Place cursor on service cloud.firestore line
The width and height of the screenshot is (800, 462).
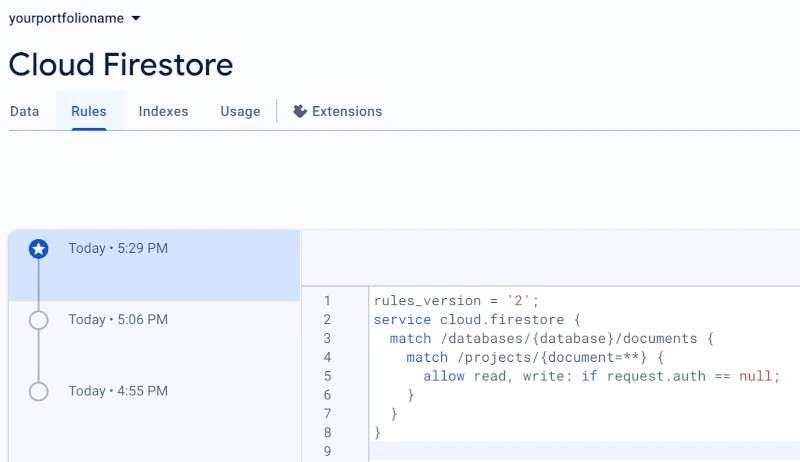(477, 320)
